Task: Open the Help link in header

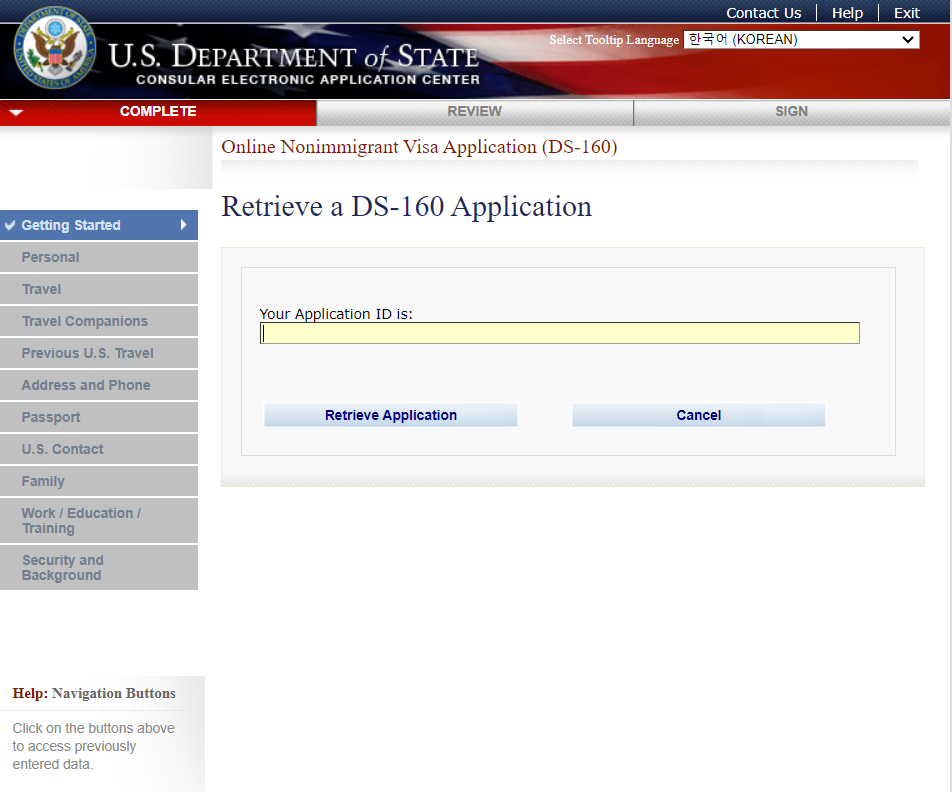Action: (847, 13)
